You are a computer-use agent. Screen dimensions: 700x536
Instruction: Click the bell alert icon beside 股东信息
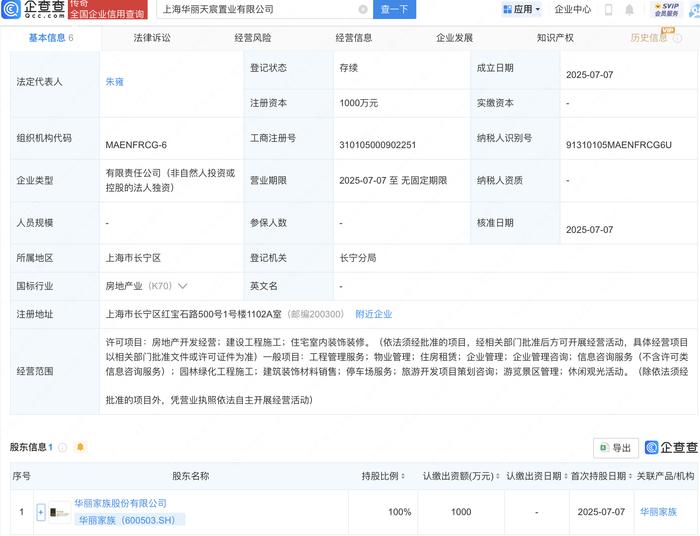click(x=80, y=447)
